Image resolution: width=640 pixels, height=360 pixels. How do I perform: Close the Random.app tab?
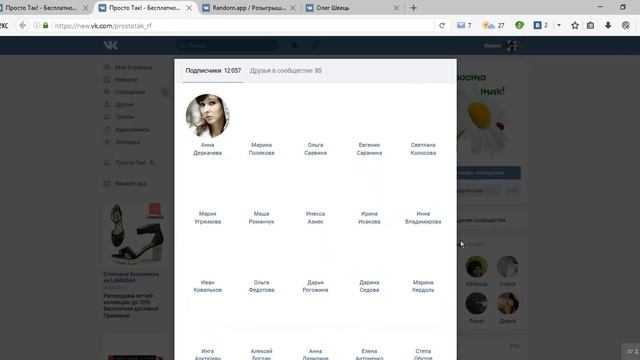[293, 8]
